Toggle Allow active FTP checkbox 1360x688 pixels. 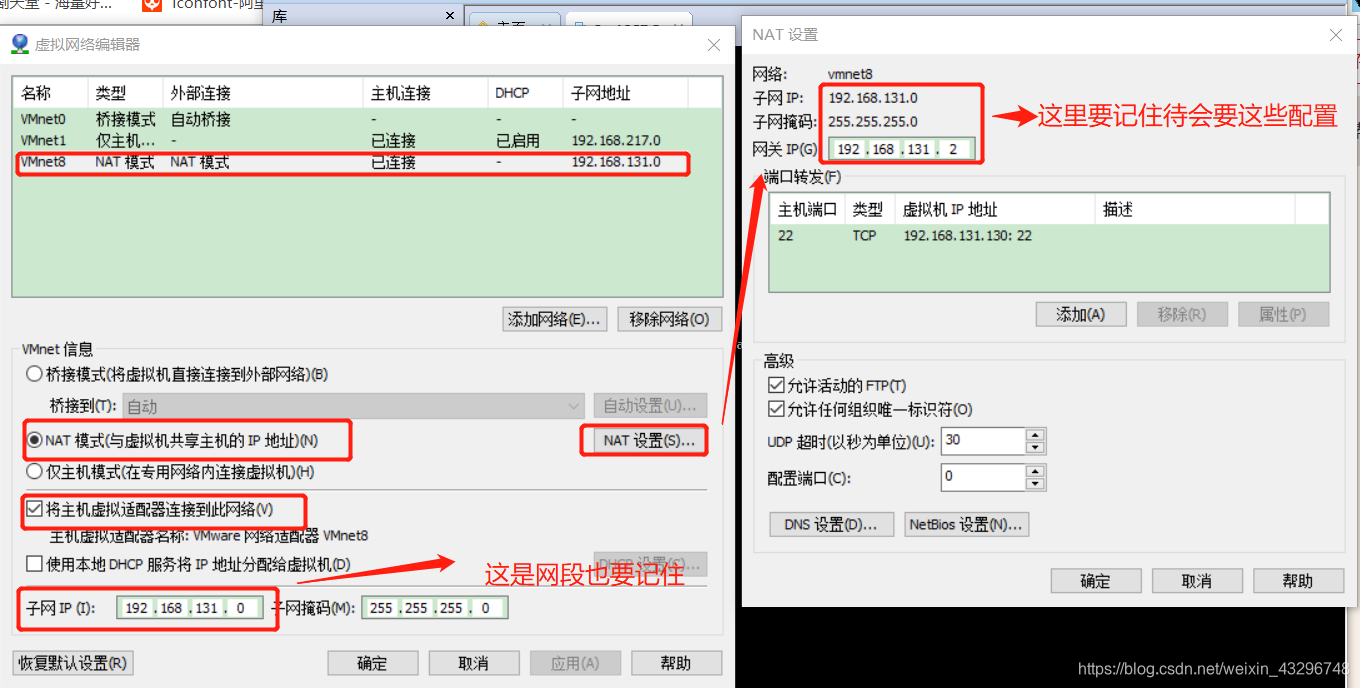[775, 385]
